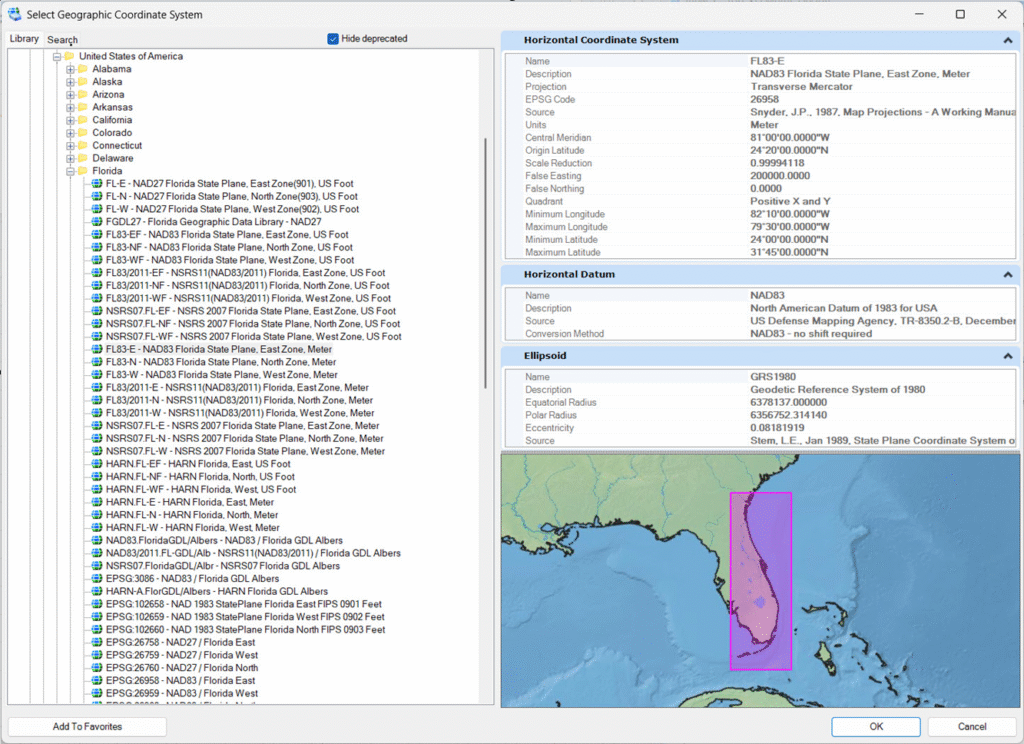The image size is (1024, 744).
Task: Click the False Easting value 200000.0000
Action: coord(780,176)
